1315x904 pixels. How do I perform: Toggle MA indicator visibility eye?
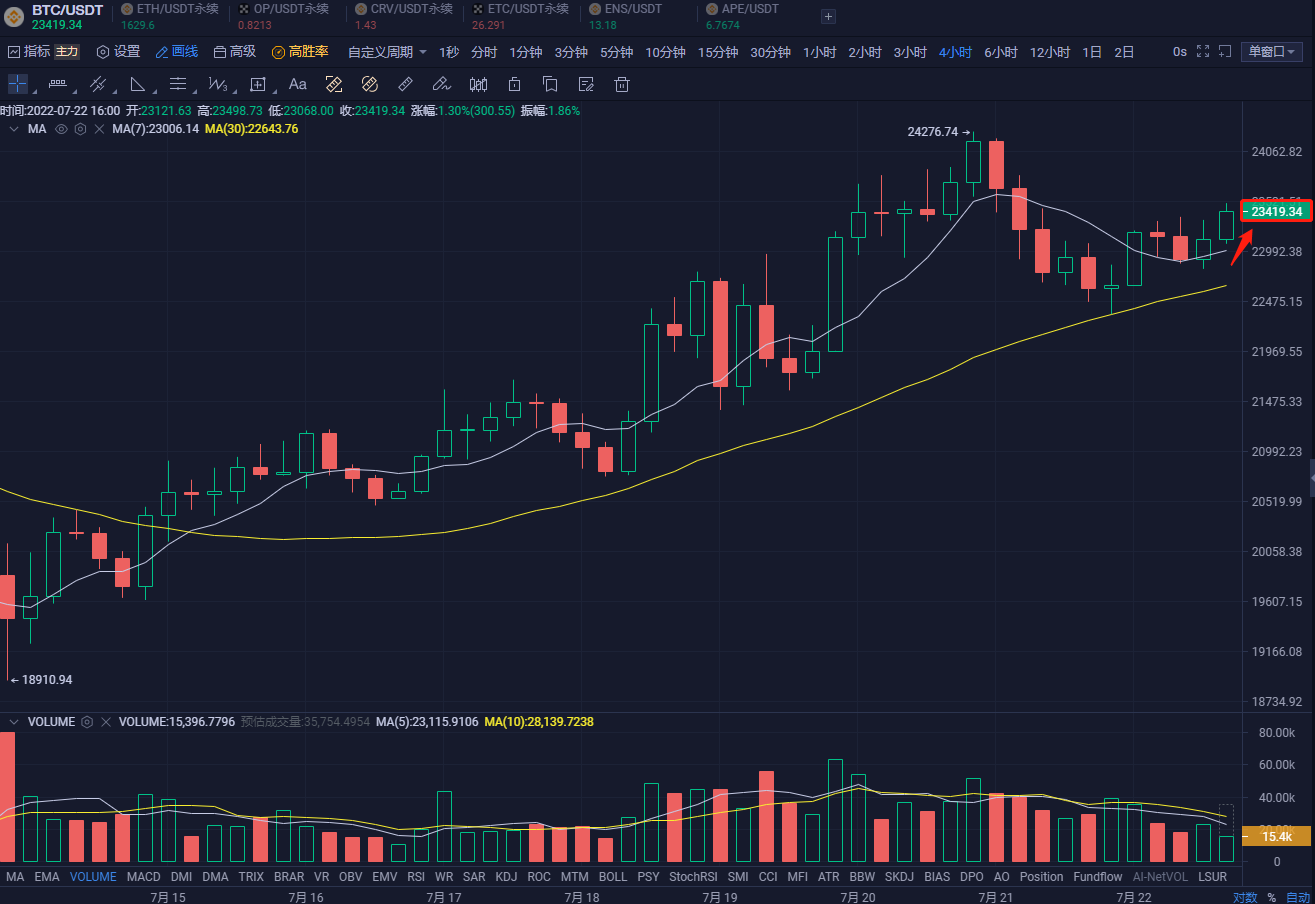pyautogui.click(x=61, y=129)
